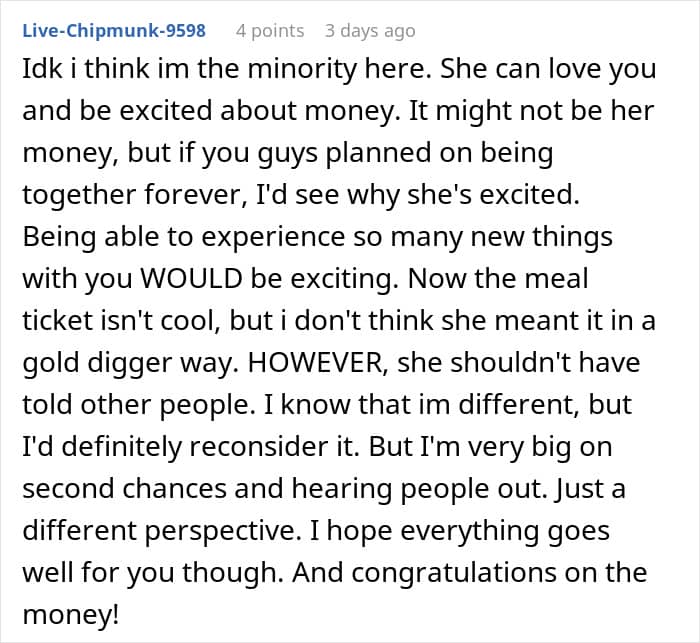Click the "4 points" score label

270,31
